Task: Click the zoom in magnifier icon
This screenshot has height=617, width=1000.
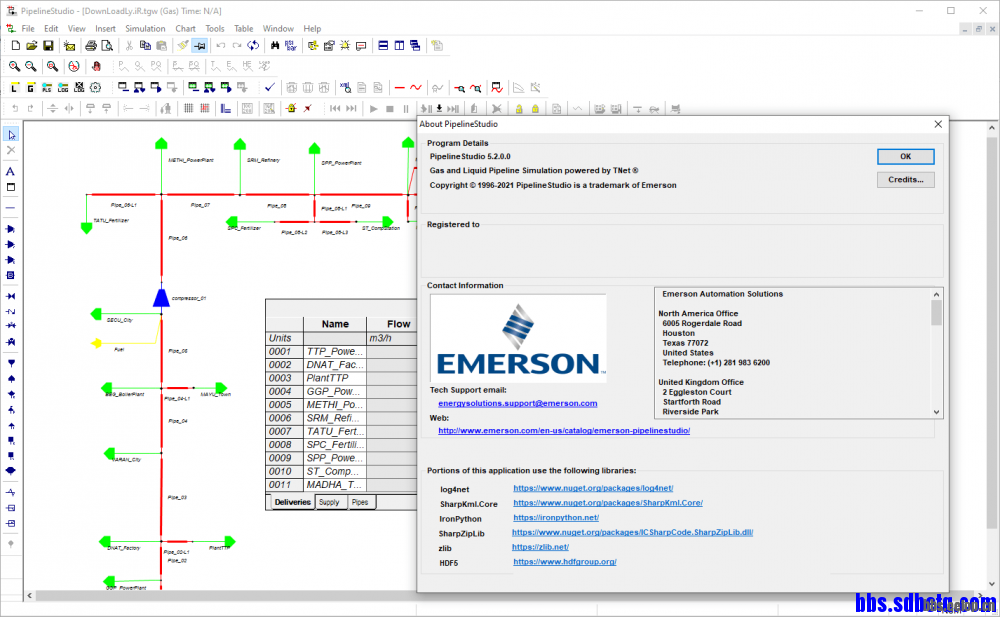Action: click(14, 66)
